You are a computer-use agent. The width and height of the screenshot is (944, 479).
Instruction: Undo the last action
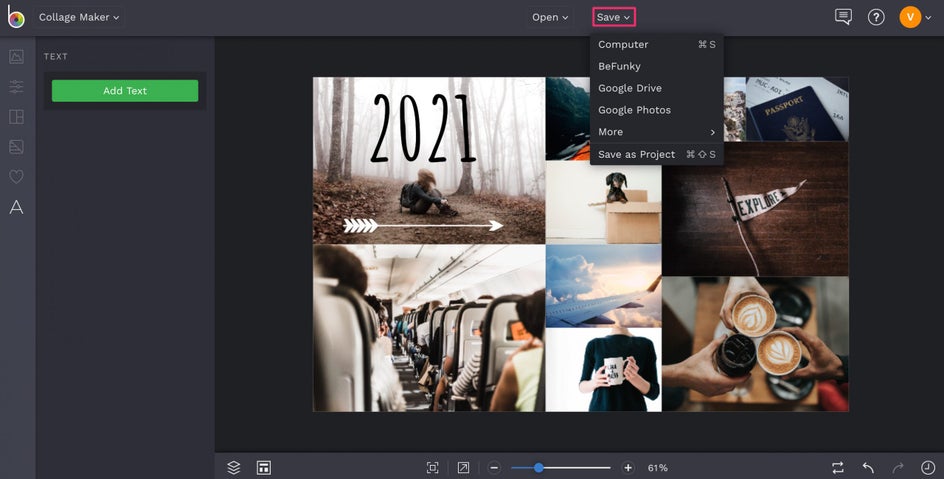coord(868,468)
